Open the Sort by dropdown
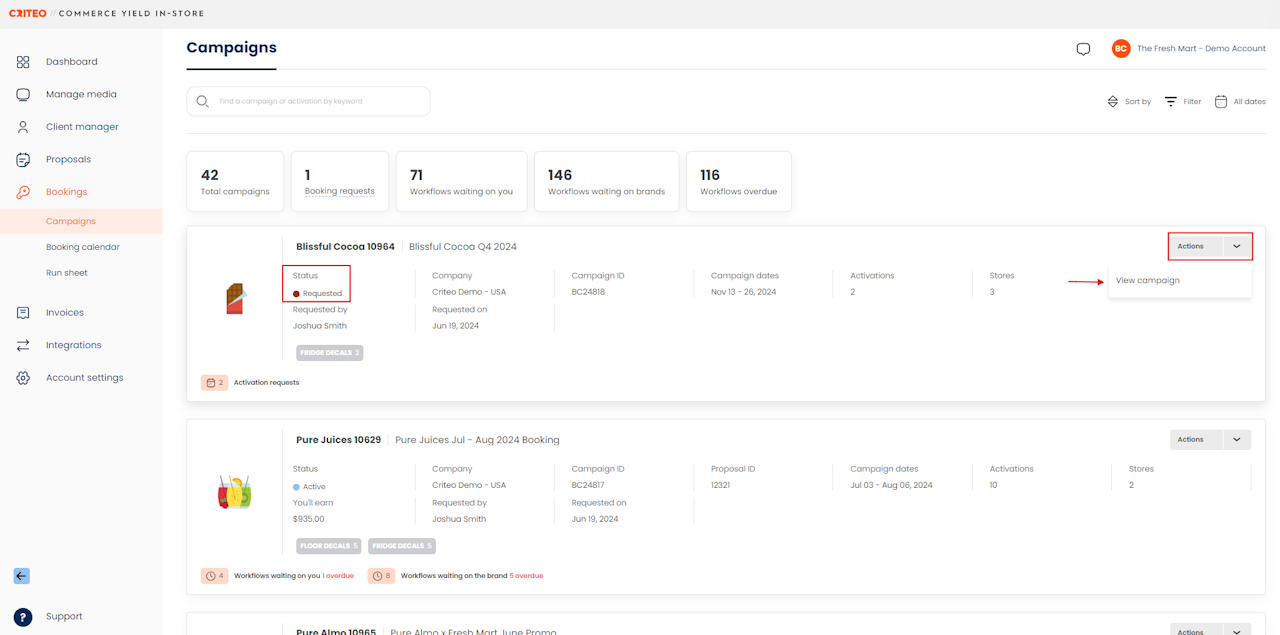Image resolution: width=1280 pixels, height=635 pixels. (1129, 102)
